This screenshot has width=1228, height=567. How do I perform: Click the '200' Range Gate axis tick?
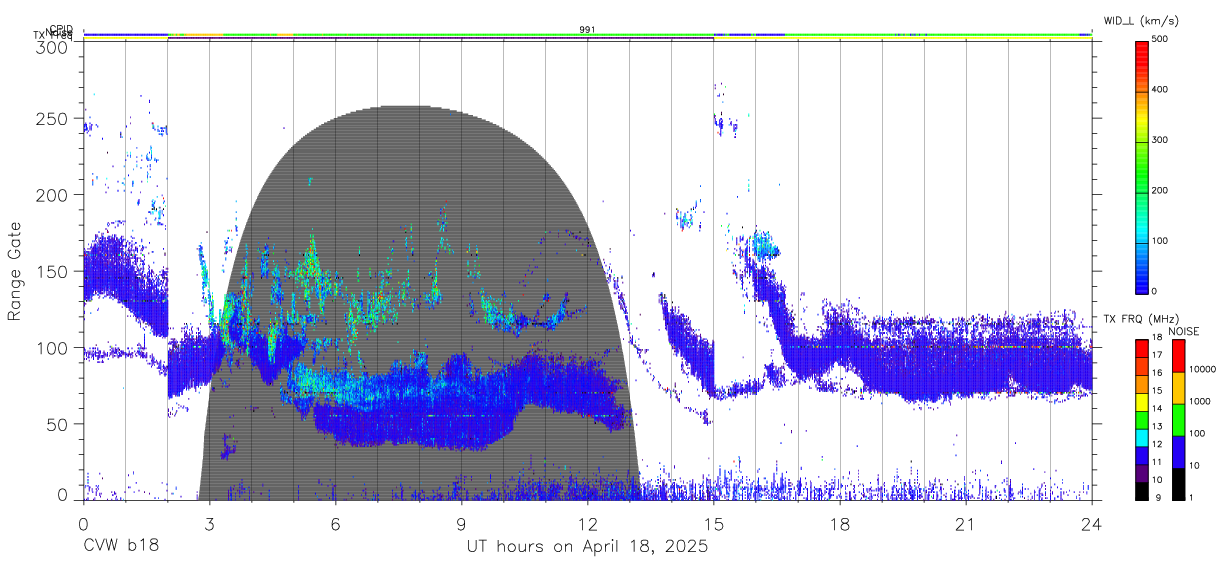[x=54, y=195]
